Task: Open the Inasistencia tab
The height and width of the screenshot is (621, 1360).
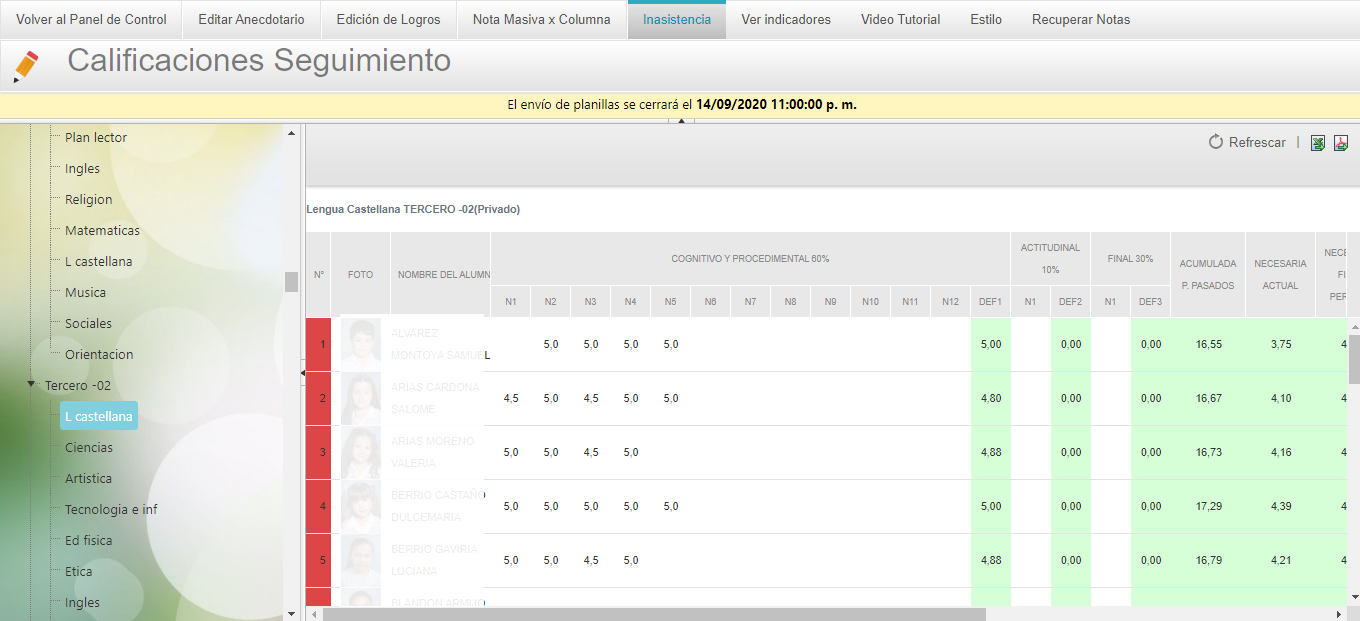Action: click(x=677, y=19)
